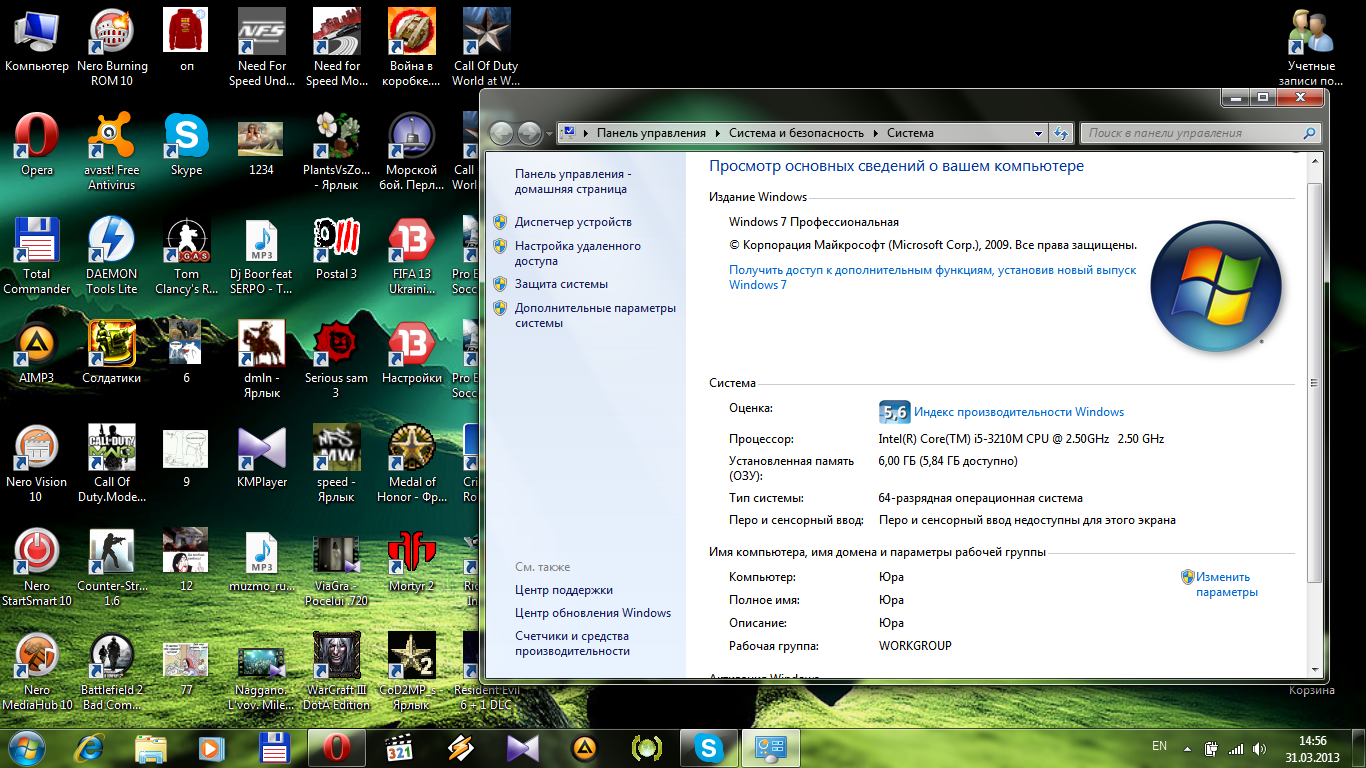Select the Компьютер desktop icon

pyautogui.click(x=37, y=40)
